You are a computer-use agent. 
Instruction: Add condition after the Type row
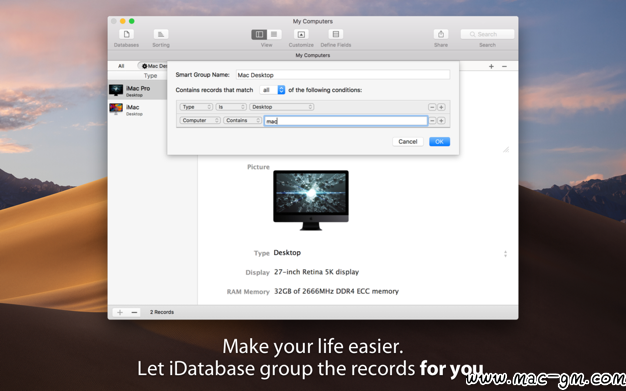[441, 107]
